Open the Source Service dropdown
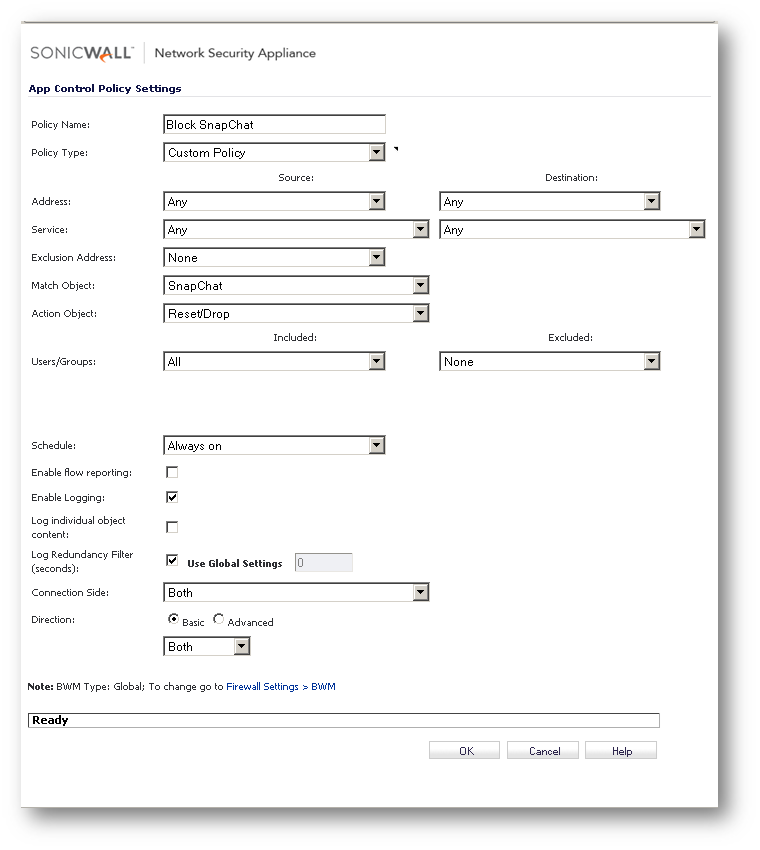 (x=296, y=229)
